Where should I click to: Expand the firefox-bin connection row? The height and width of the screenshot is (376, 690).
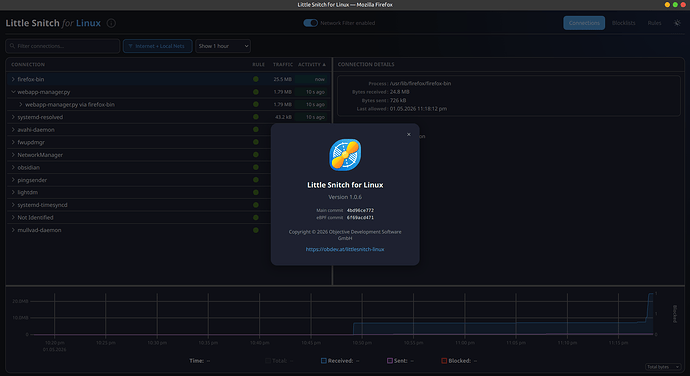click(x=13, y=79)
